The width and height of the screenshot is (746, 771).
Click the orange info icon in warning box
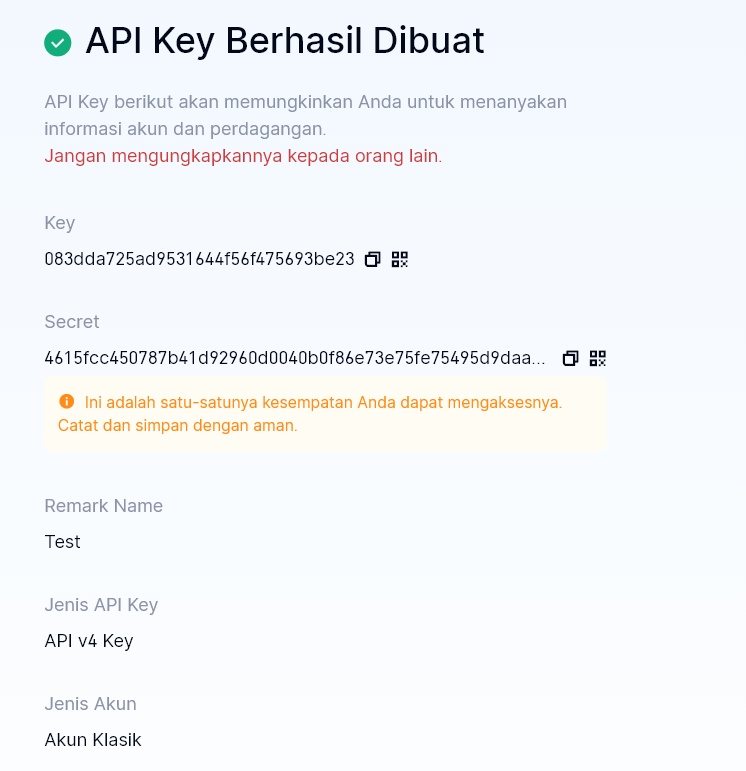pyautogui.click(x=67, y=402)
